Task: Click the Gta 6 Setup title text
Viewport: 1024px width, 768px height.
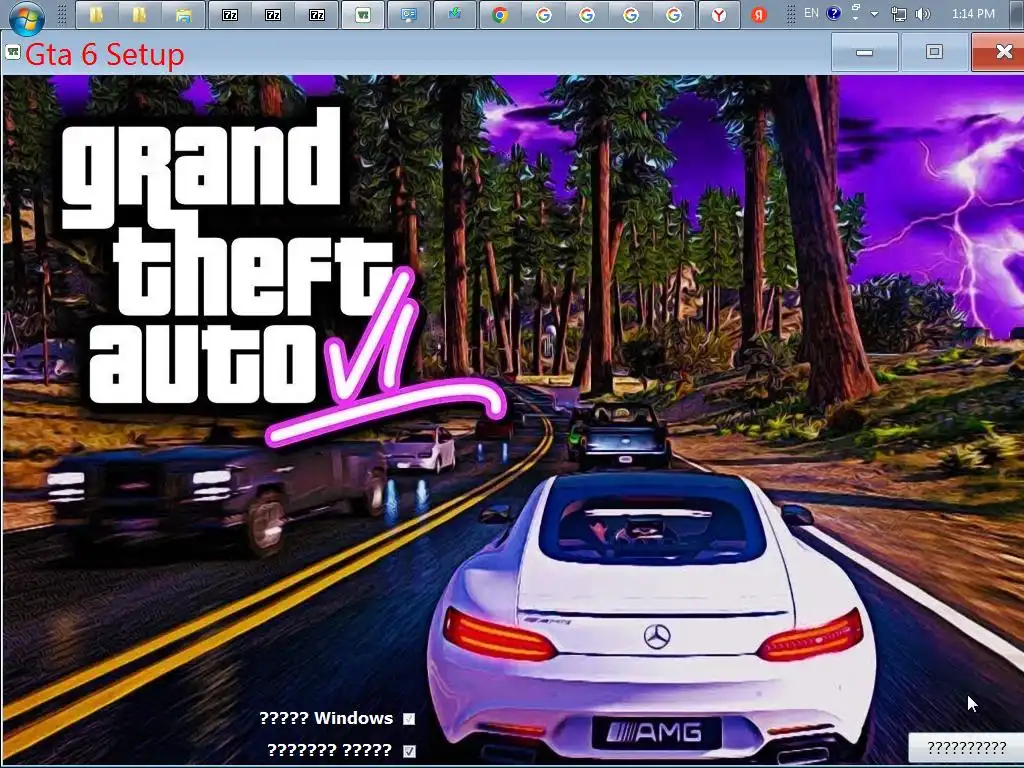Action: tap(104, 54)
